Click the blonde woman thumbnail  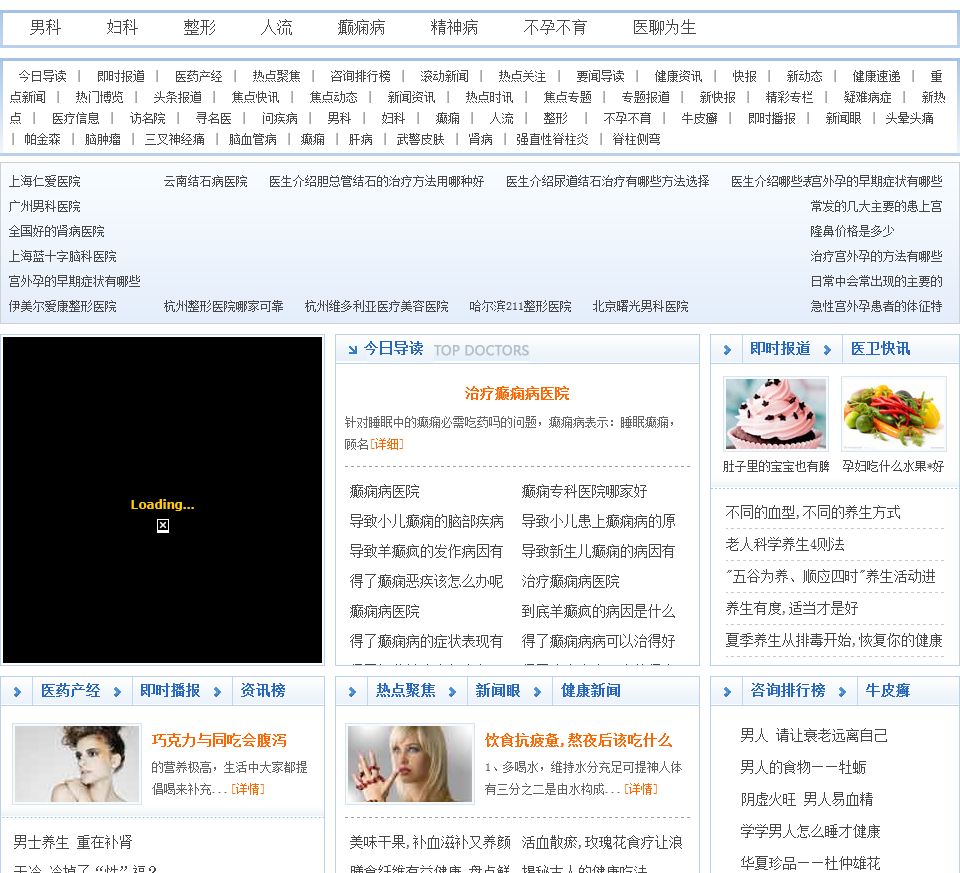click(x=410, y=764)
